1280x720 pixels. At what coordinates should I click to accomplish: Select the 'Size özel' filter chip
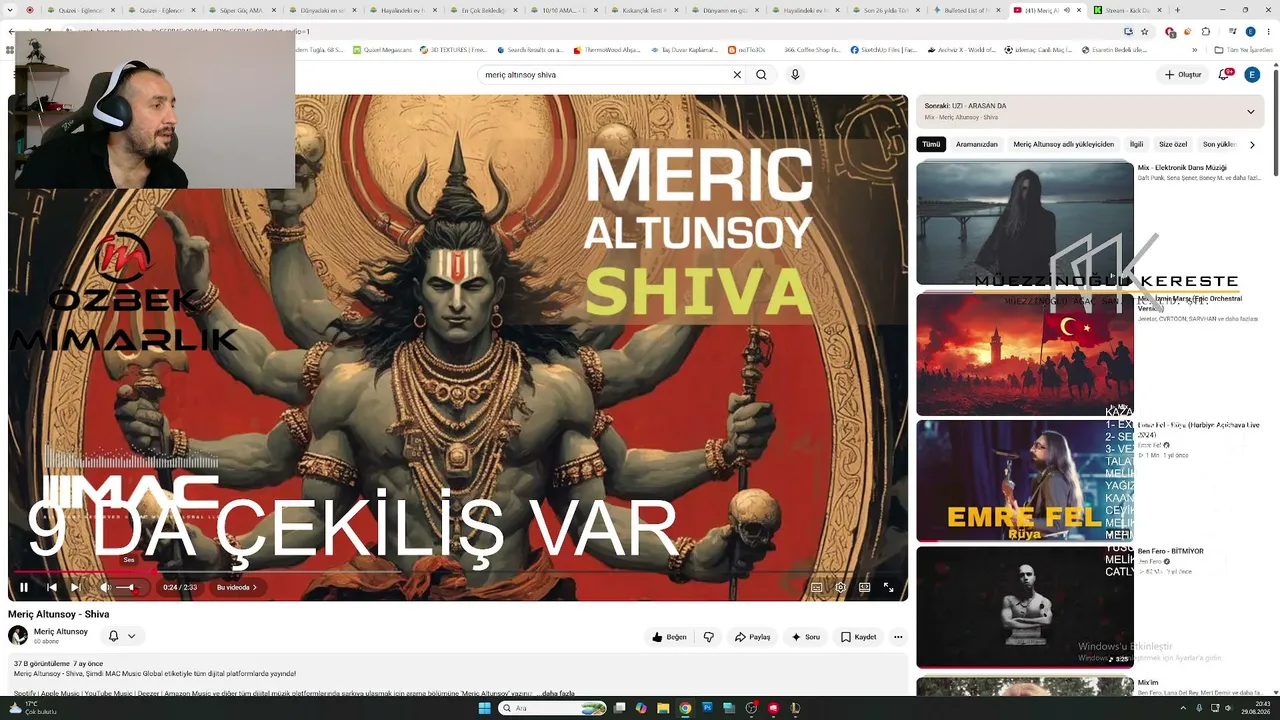coord(1173,144)
